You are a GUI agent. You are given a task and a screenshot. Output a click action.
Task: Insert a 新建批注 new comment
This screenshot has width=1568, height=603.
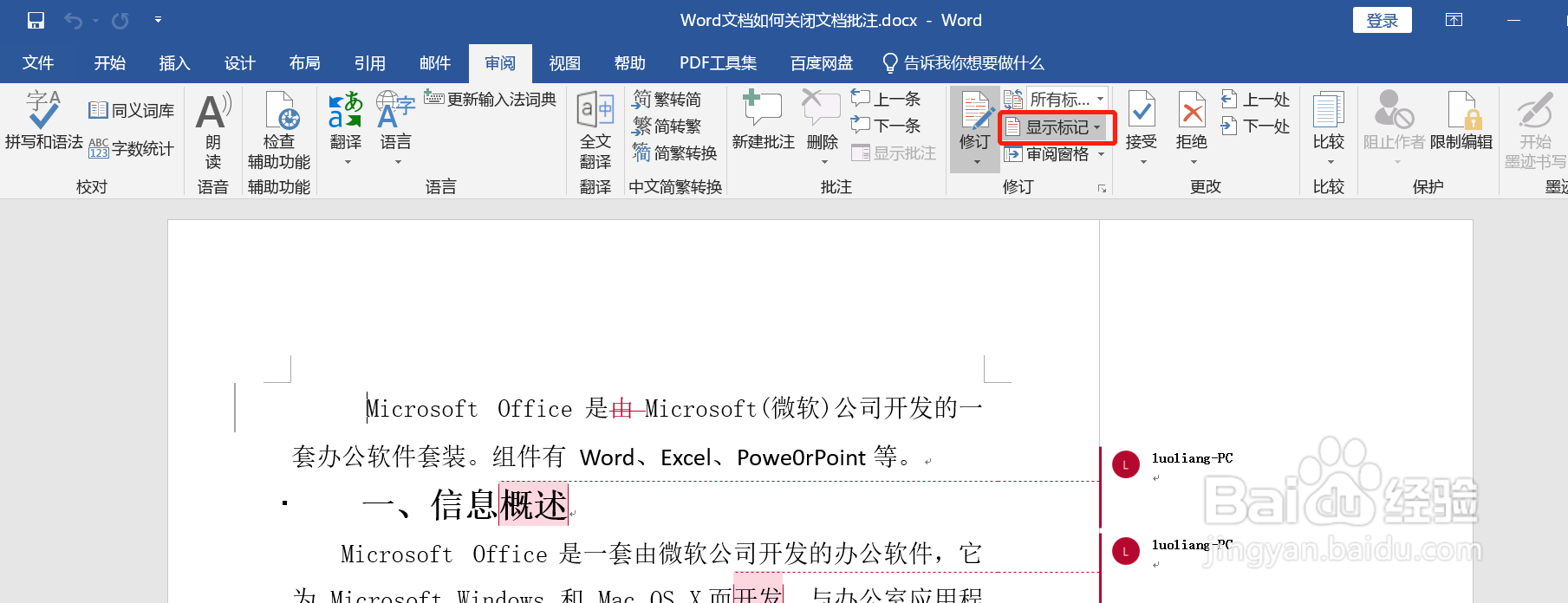point(763,121)
